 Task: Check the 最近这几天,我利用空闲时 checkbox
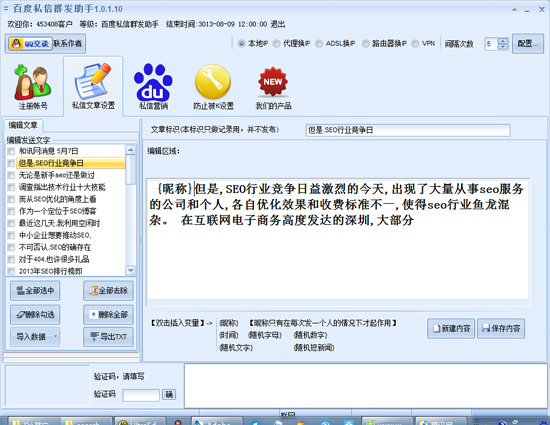(x=11, y=223)
